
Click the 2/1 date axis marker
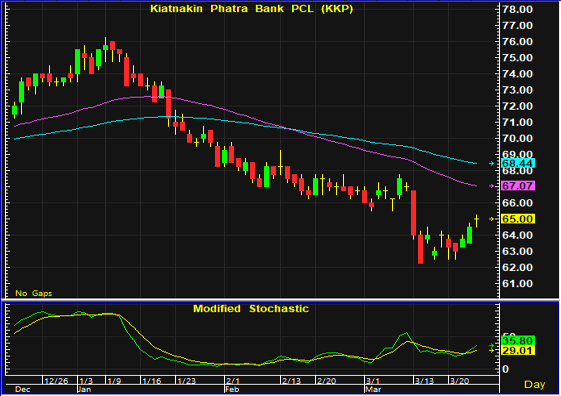point(233,381)
